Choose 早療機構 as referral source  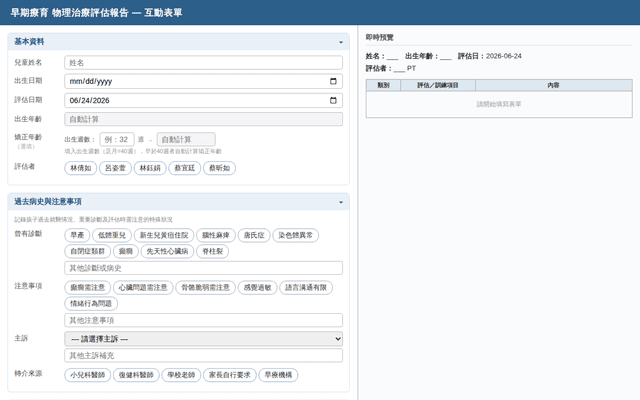(278, 375)
